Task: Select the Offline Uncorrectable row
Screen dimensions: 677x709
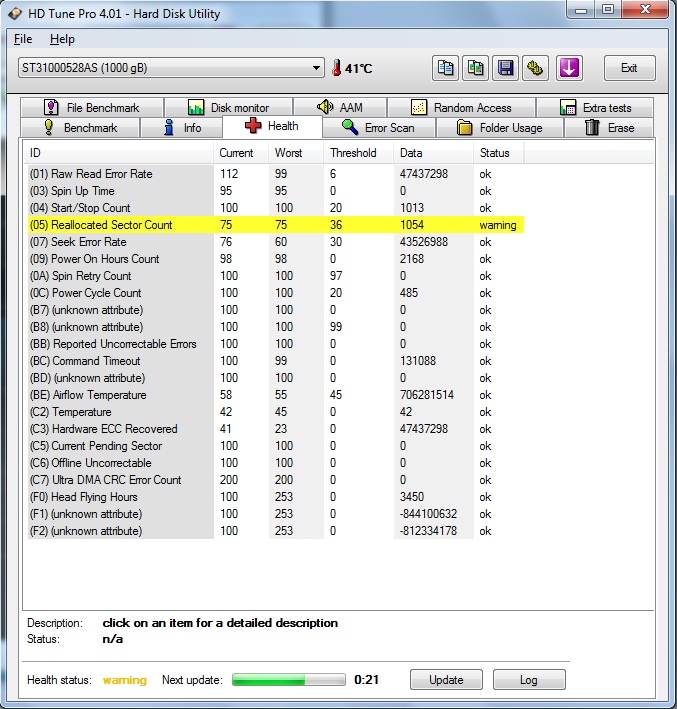Action: click(x=276, y=463)
